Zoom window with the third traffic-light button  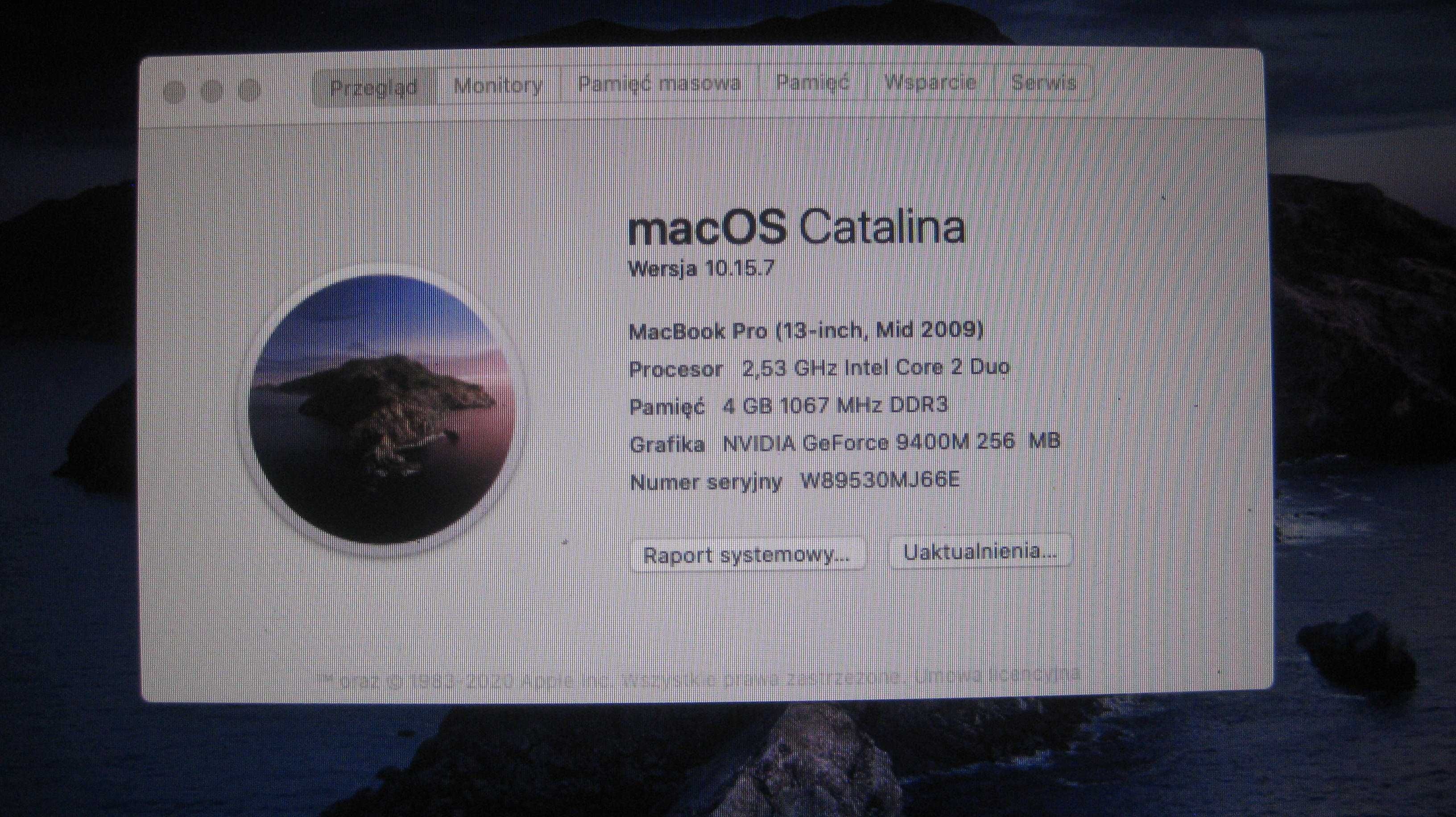(249, 90)
